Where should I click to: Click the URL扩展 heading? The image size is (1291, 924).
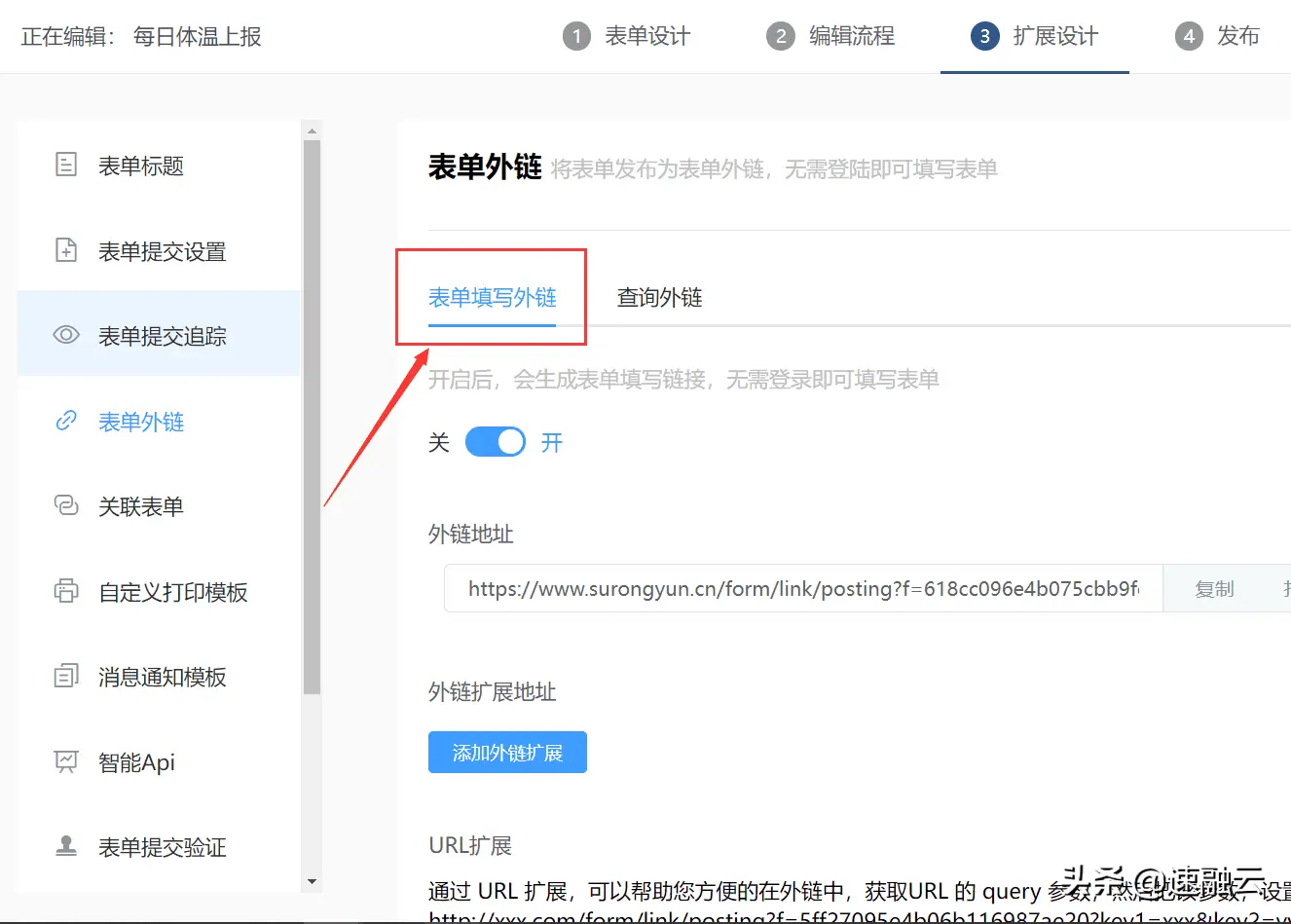pos(470,845)
